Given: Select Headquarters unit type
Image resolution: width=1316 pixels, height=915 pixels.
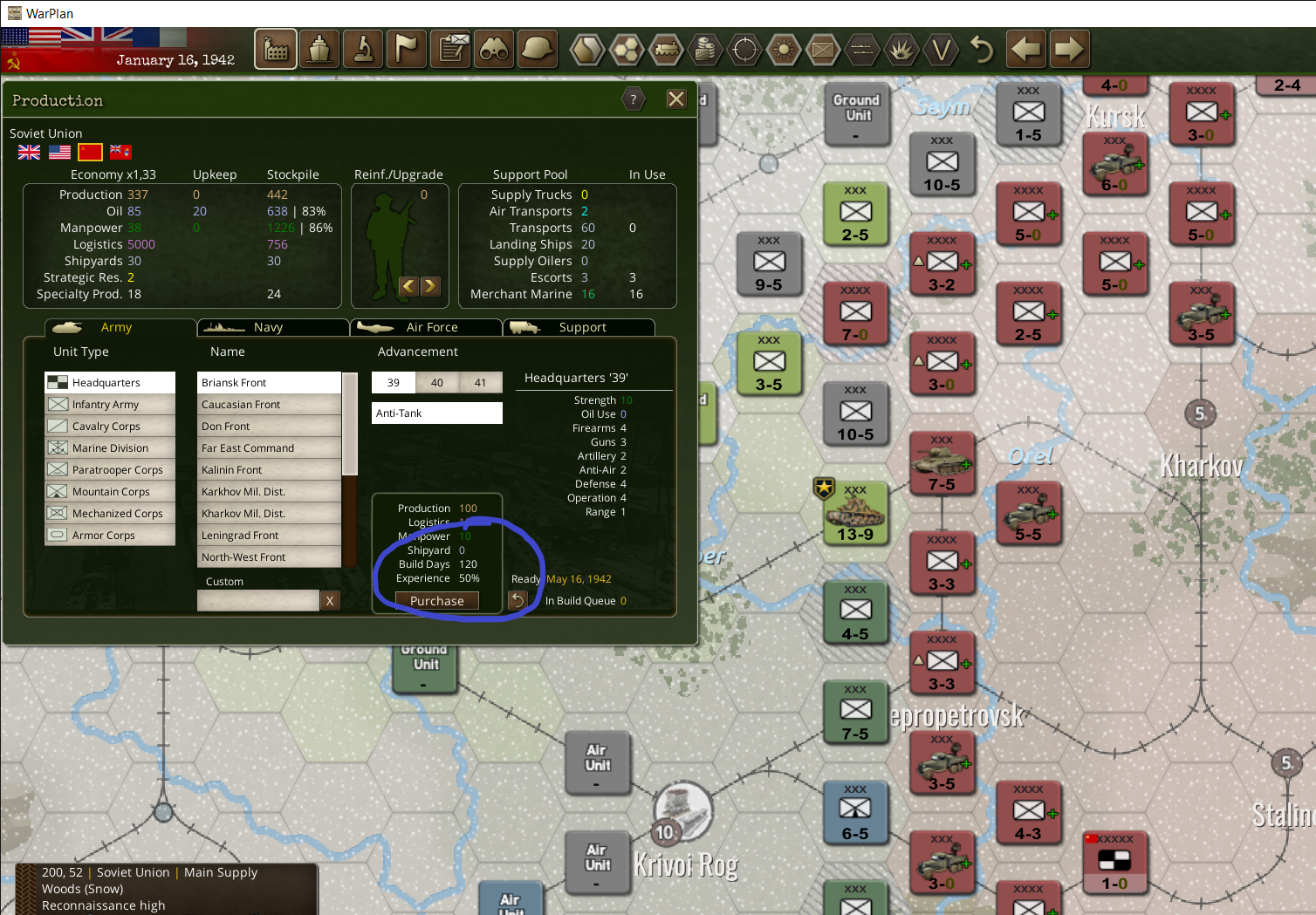Looking at the screenshot, I should pos(110,382).
